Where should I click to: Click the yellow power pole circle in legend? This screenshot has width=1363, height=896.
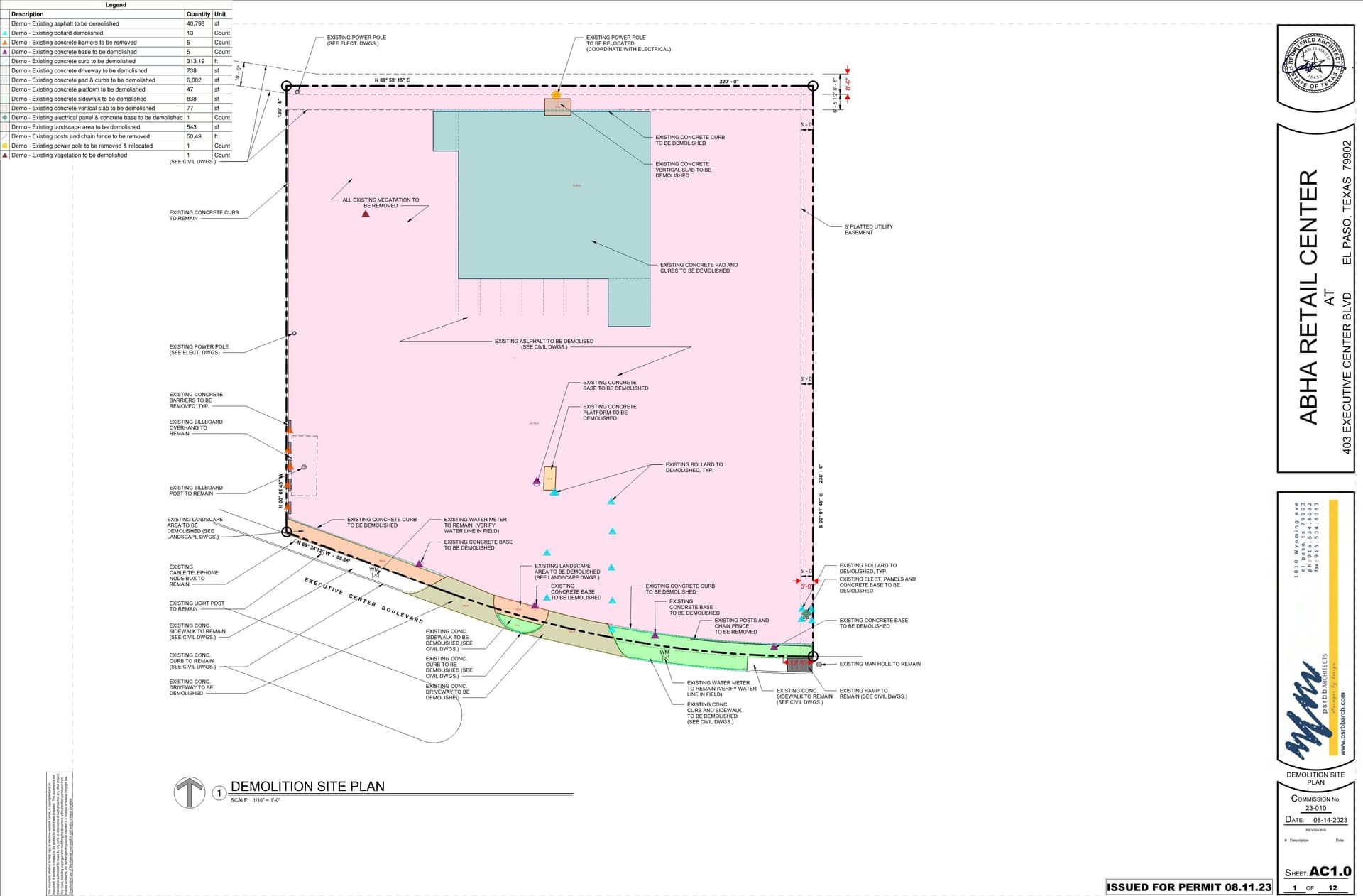point(5,146)
